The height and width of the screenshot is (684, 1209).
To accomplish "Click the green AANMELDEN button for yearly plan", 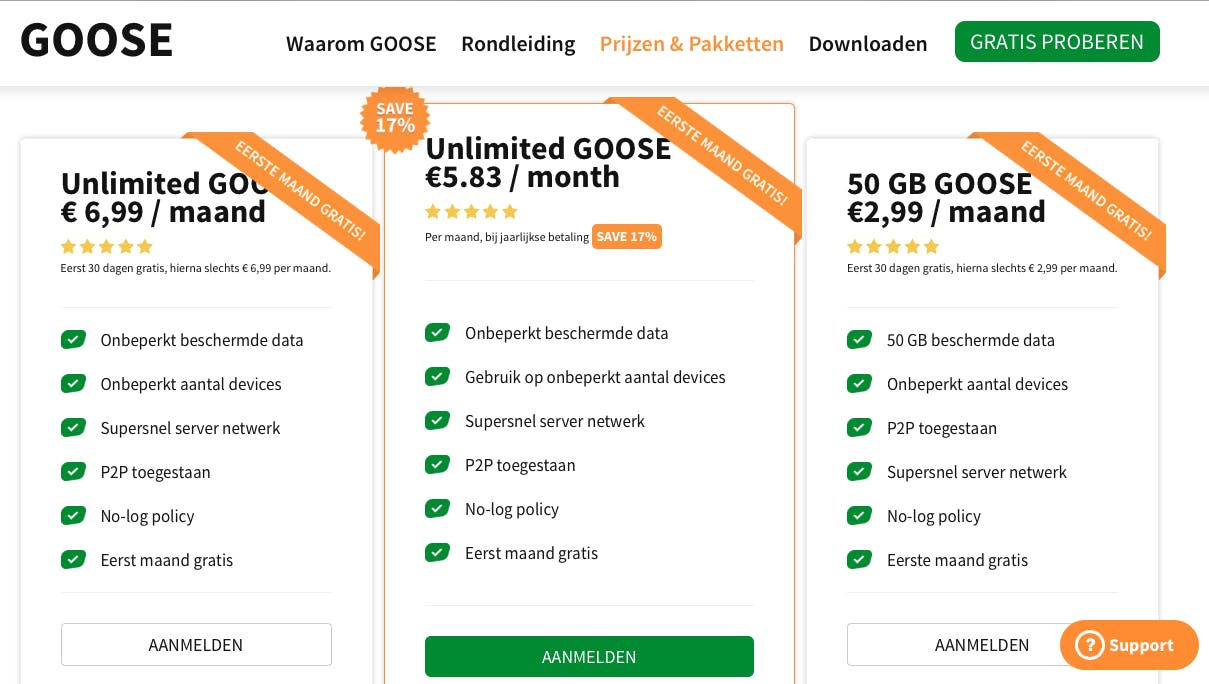I will [589, 657].
